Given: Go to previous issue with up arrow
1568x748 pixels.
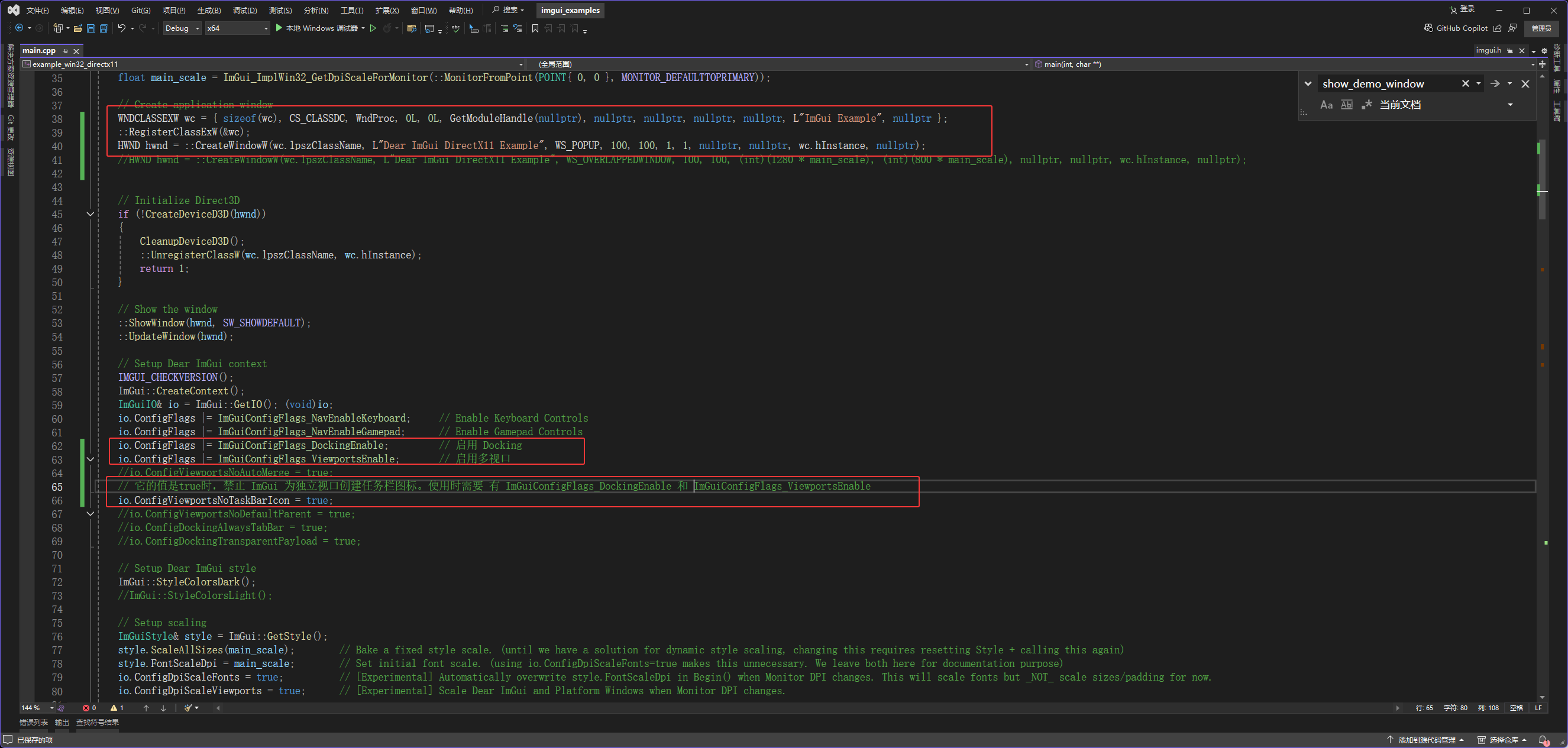Looking at the screenshot, I should point(146,708).
